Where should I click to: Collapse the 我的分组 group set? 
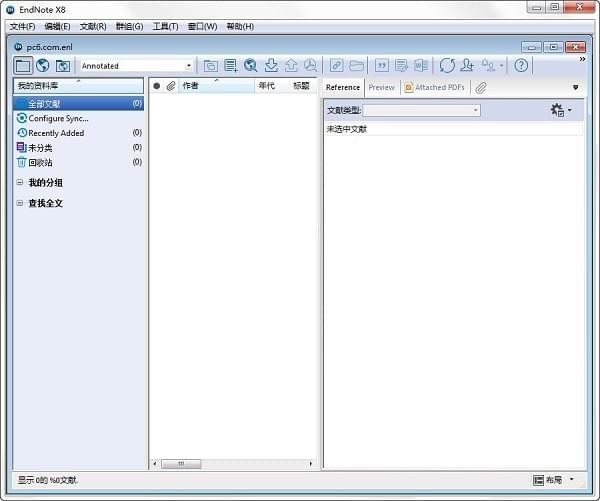pyautogui.click(x=20, y=183)
